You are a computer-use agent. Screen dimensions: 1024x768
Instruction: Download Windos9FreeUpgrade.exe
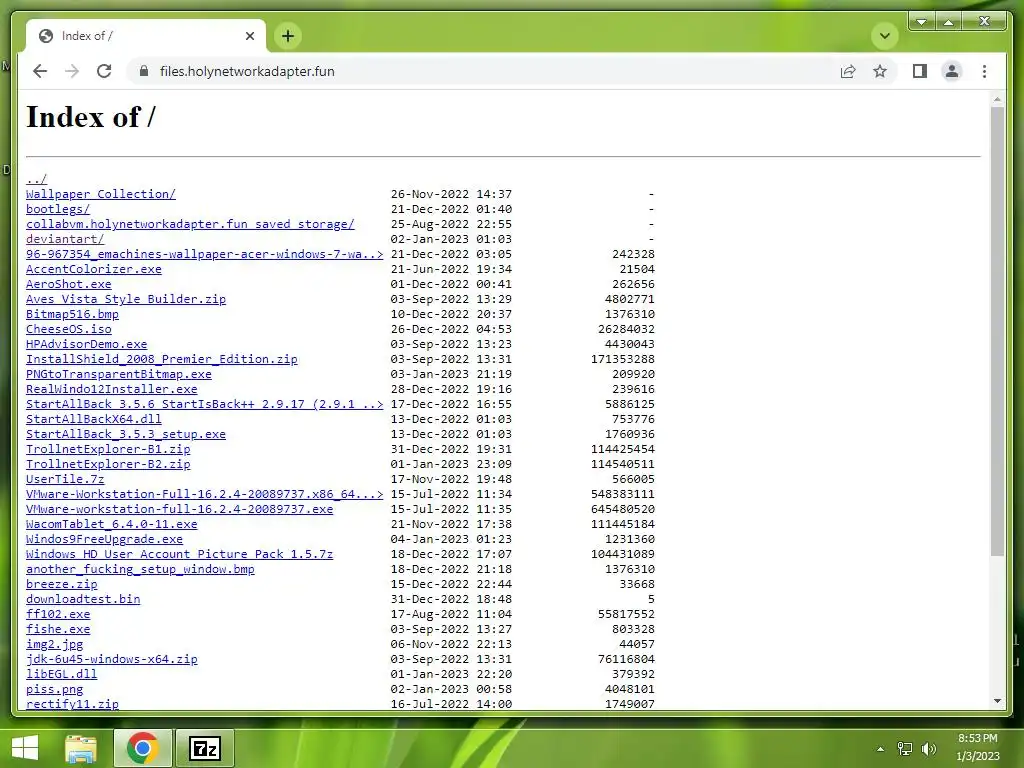[x=104, y=539]
